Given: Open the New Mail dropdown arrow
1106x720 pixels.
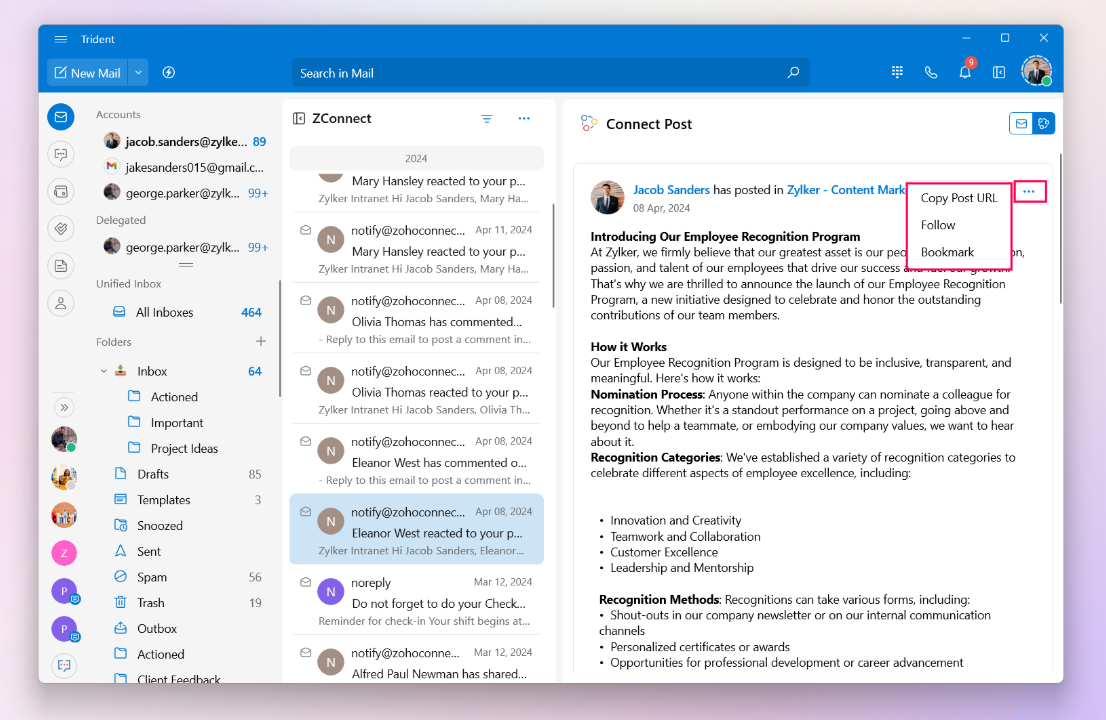Looking at the screenshot, I should [138, 73].
